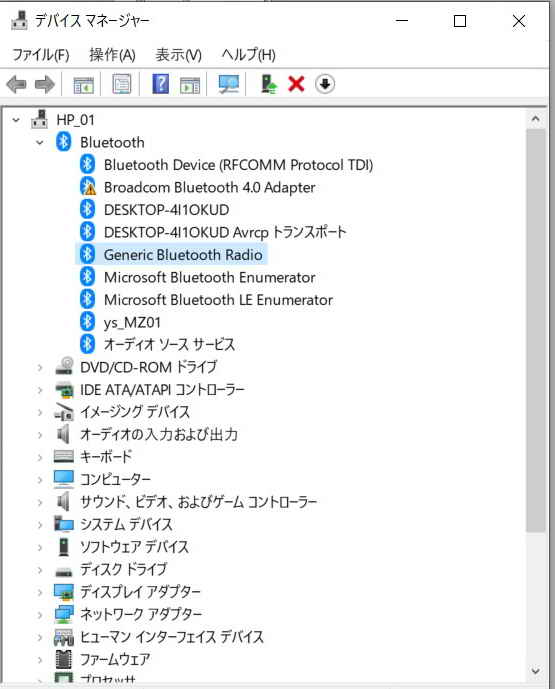Open the 操作(A) menu
The image size is (555, 689).
pyautogui.click(x=112, y=55)
